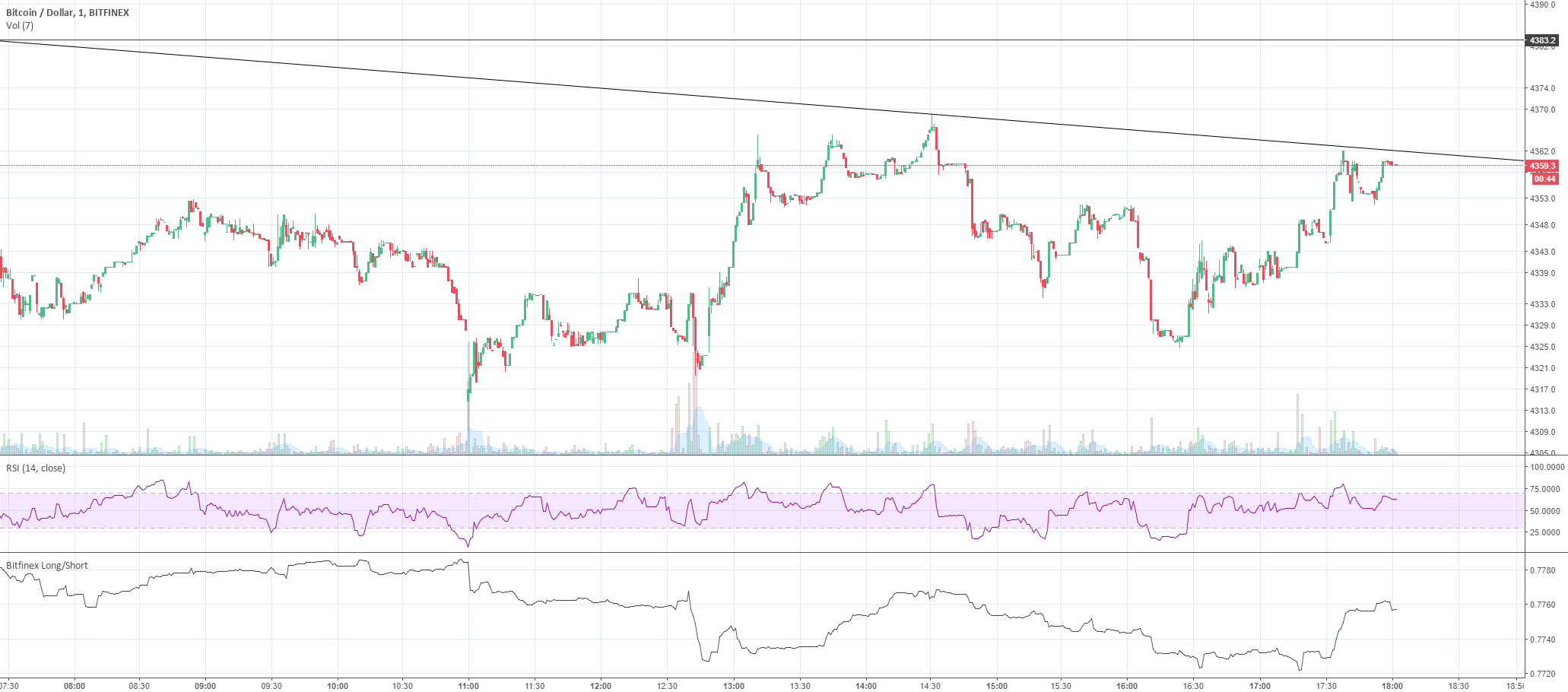Click the 0.7780 Long/Short scale label

[1543, 570]
